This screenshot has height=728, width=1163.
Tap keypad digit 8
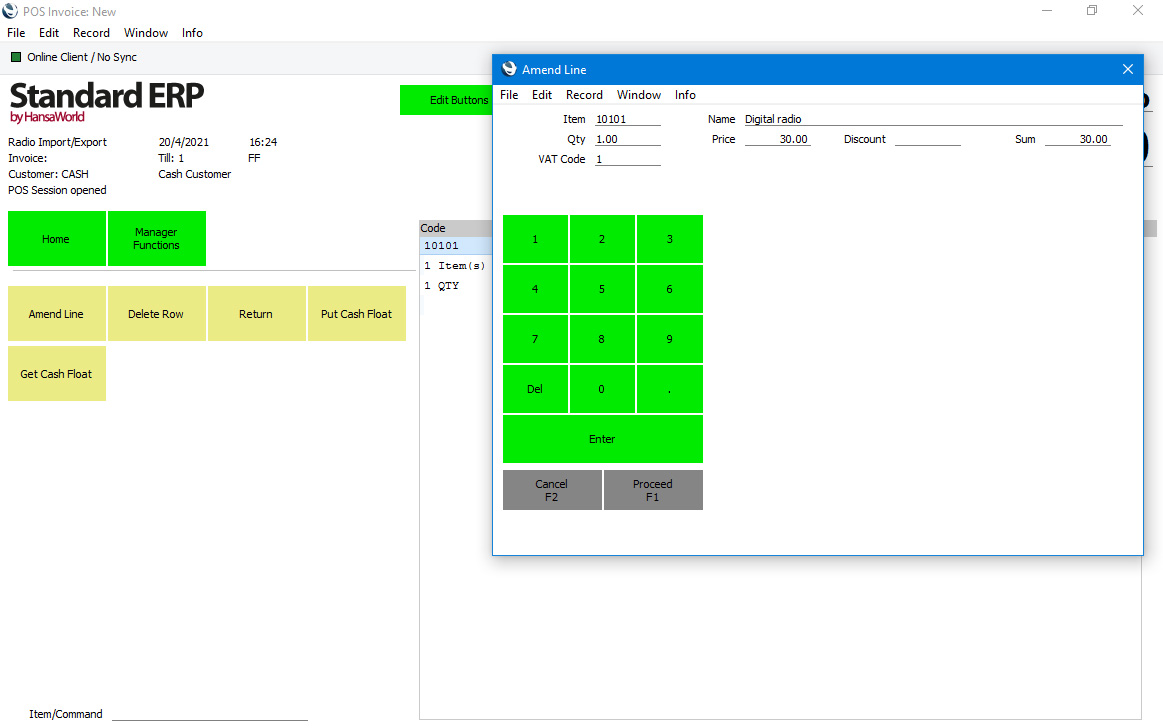pos(602,339)
